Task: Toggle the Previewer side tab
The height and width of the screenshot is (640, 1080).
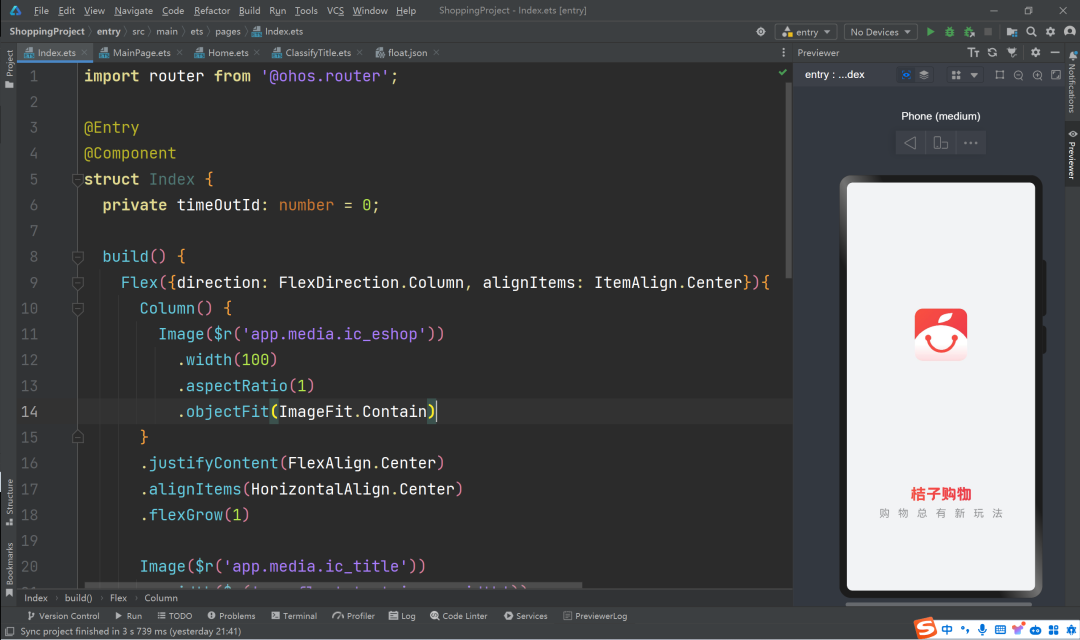Action: click(1072, 154)
